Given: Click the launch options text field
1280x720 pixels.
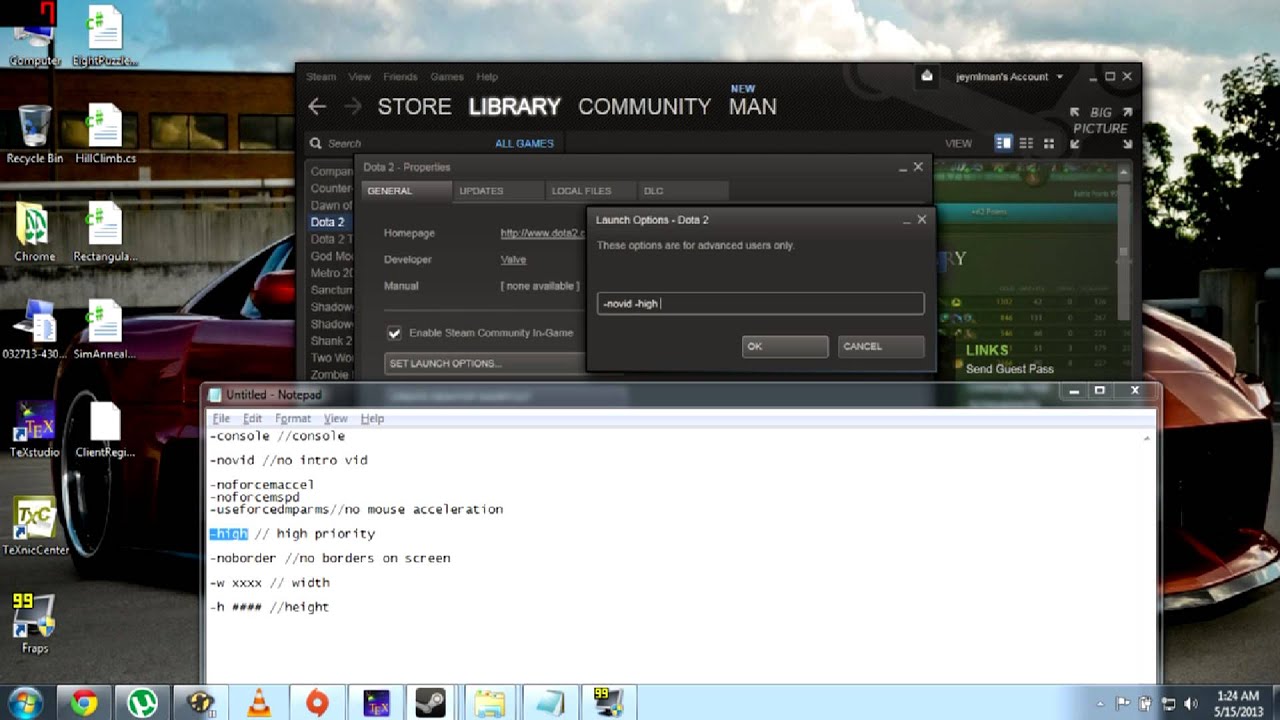Looking at the screenshot, I should [760, 303].
